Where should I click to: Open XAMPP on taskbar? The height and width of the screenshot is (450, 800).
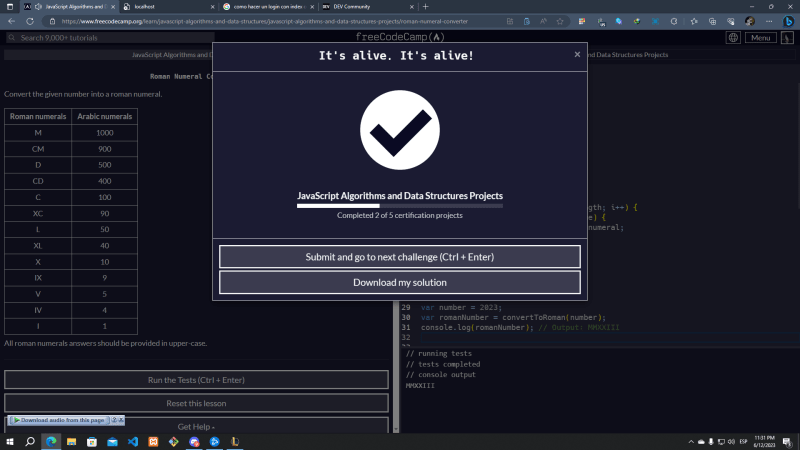coord(153,442)
